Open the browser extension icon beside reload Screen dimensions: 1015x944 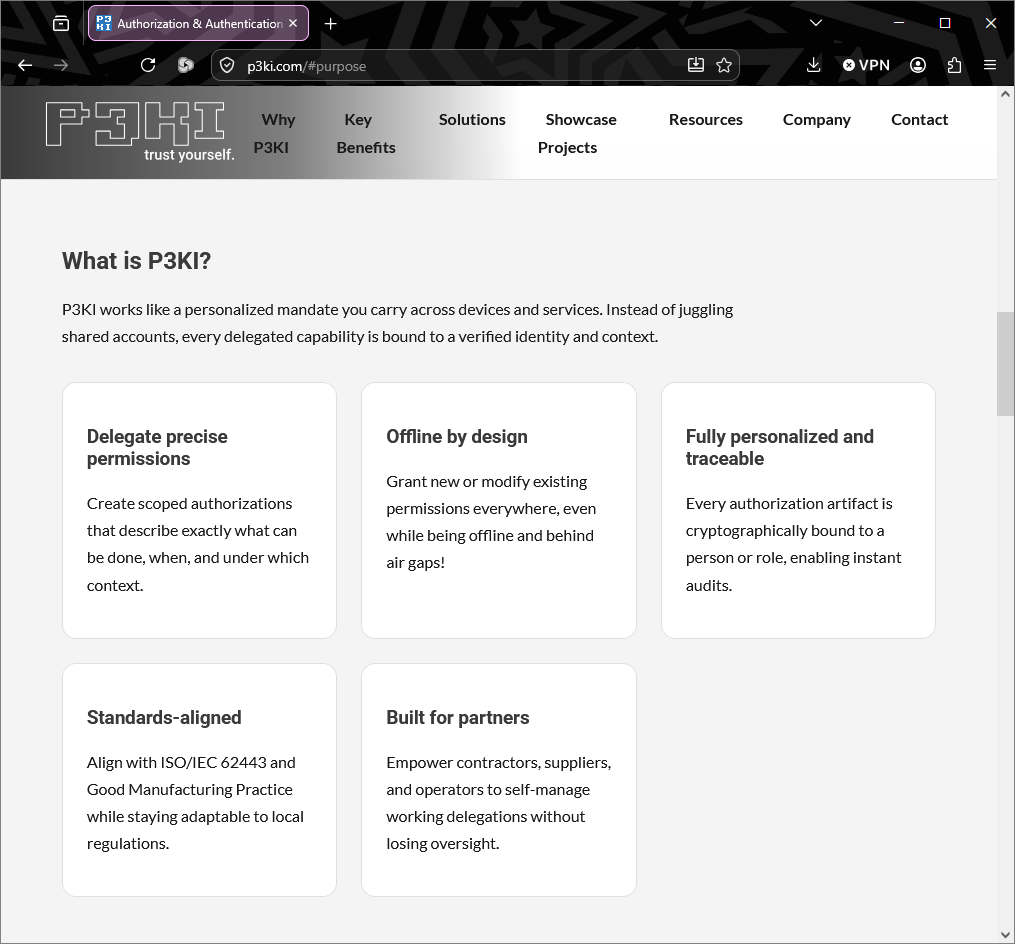[186, 65]
